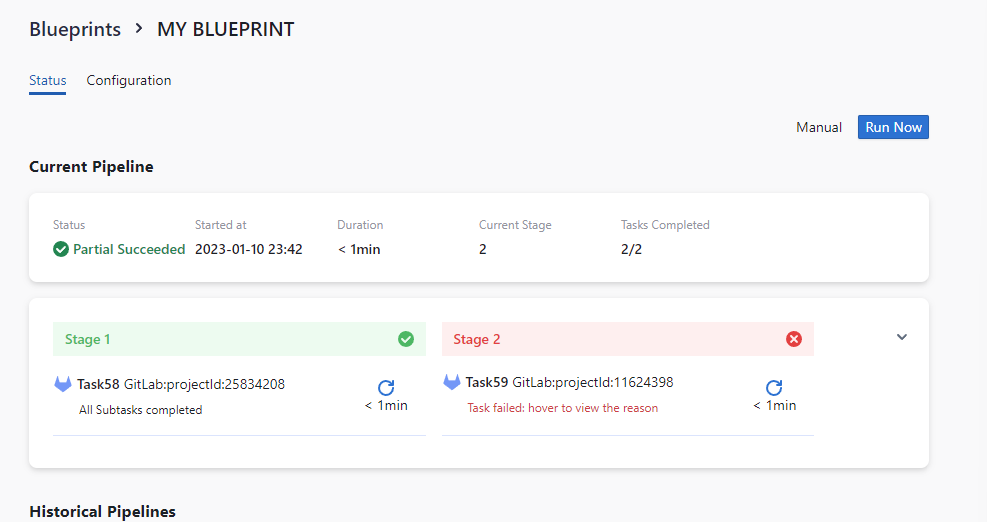Click the Current Stage column label
The image size is (987, 522).
point(515,225)
